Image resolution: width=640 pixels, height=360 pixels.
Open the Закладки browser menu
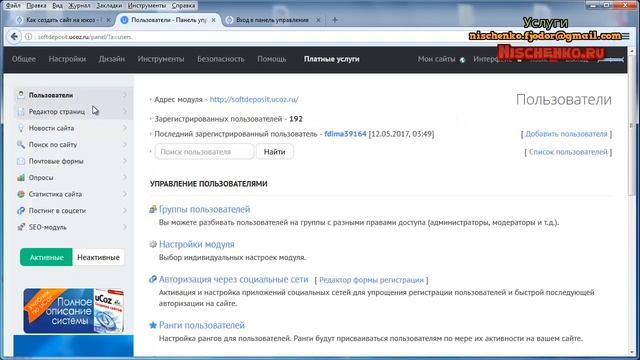click(109, 5)
